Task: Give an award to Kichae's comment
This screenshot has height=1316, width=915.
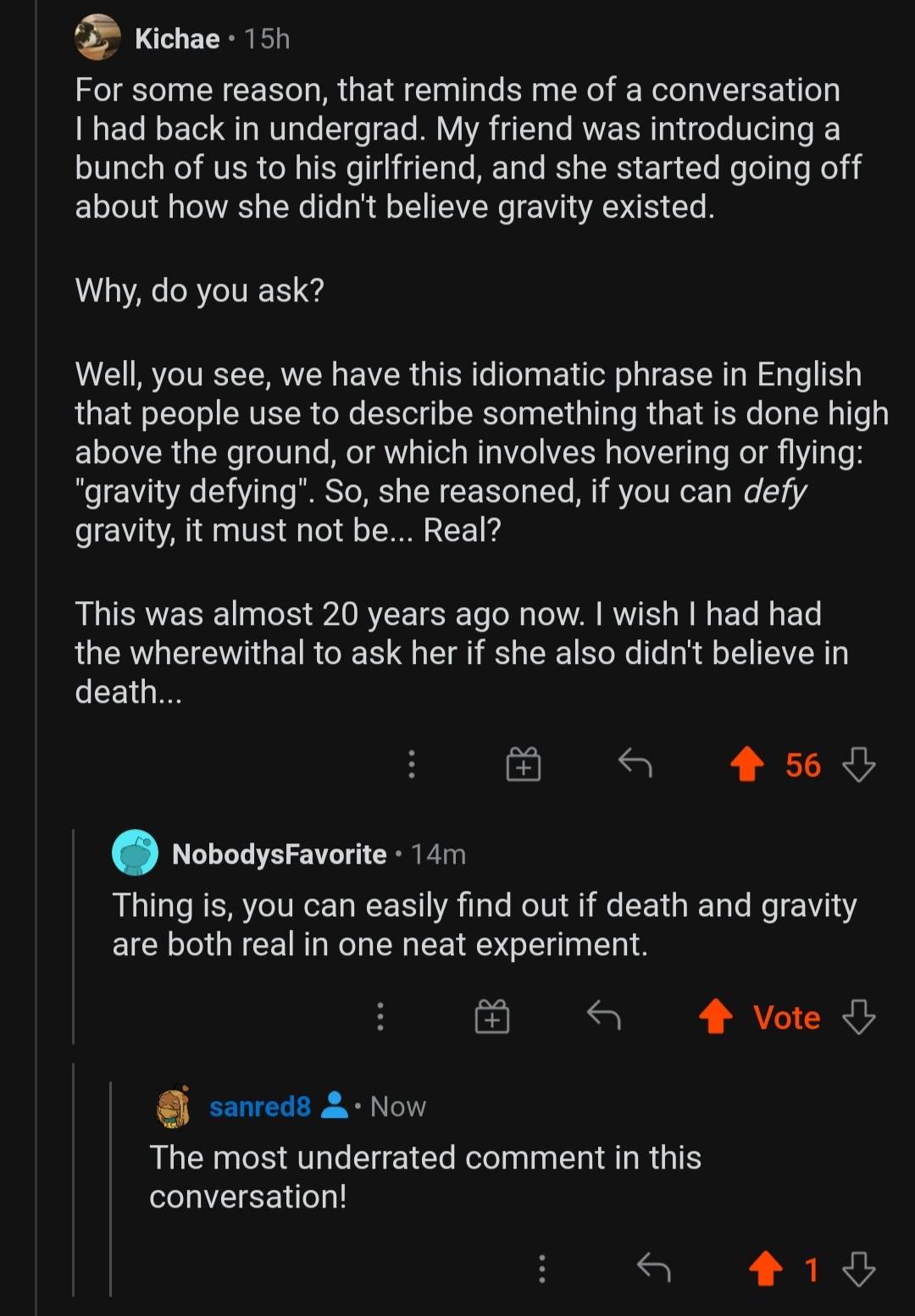Action: [524, 764]
